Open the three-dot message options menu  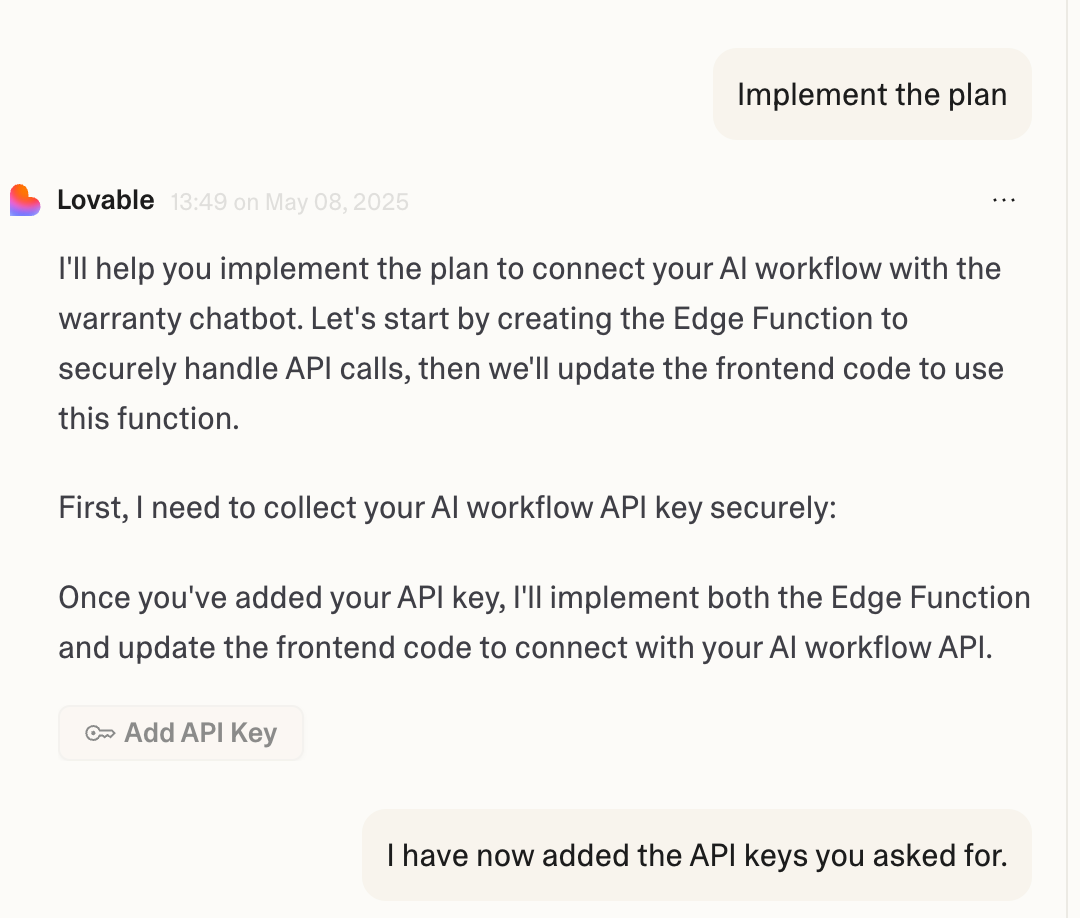pyautogui.click(x=1003, y=200)
